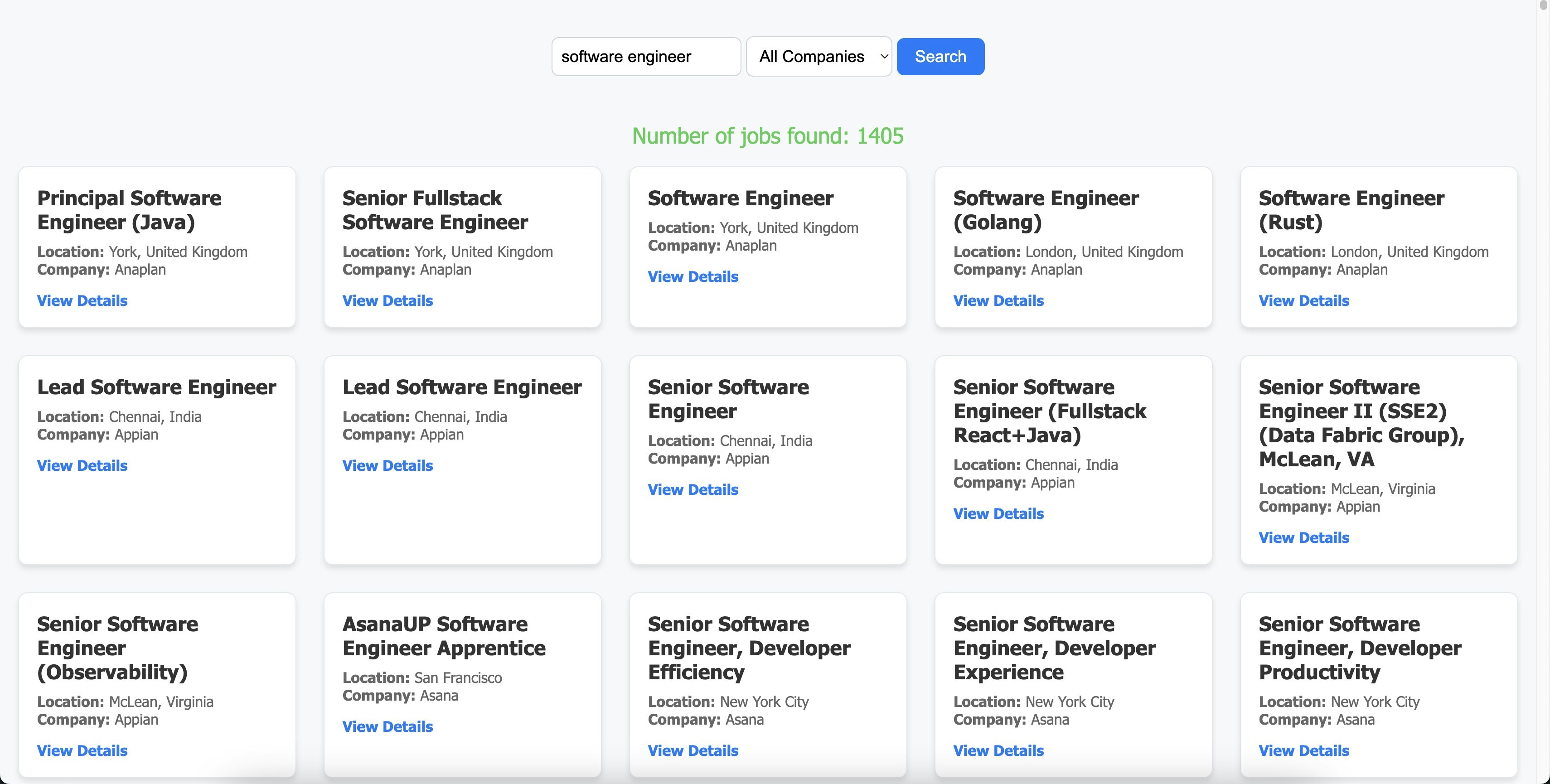Click 'Location: New York City' on the Developer Efficiency card

pyautogui.click(x=729, y=702)
